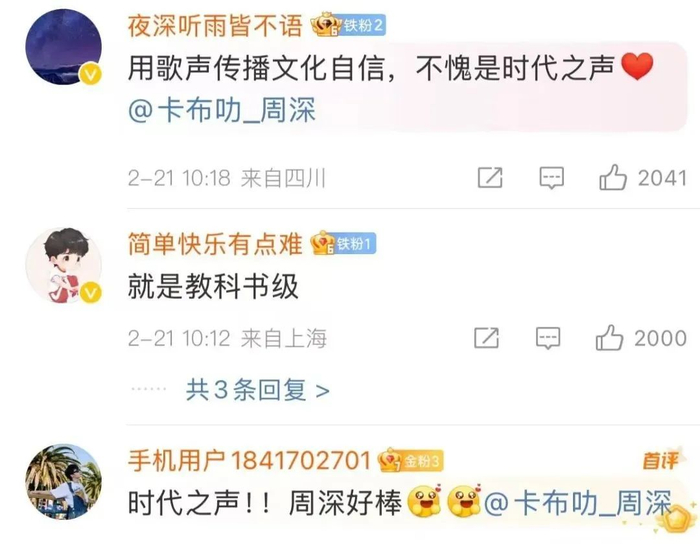Tap the 铁粉2 fan badge

tap(349, 25)
